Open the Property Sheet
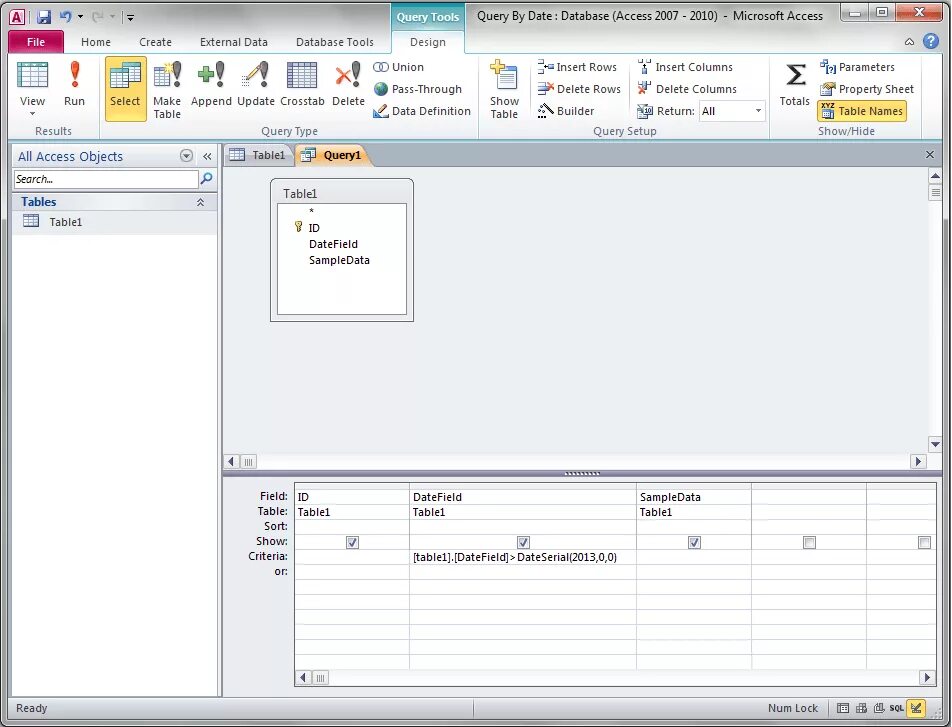The width and height of the screenshot is (952, 727). (866, 89)
